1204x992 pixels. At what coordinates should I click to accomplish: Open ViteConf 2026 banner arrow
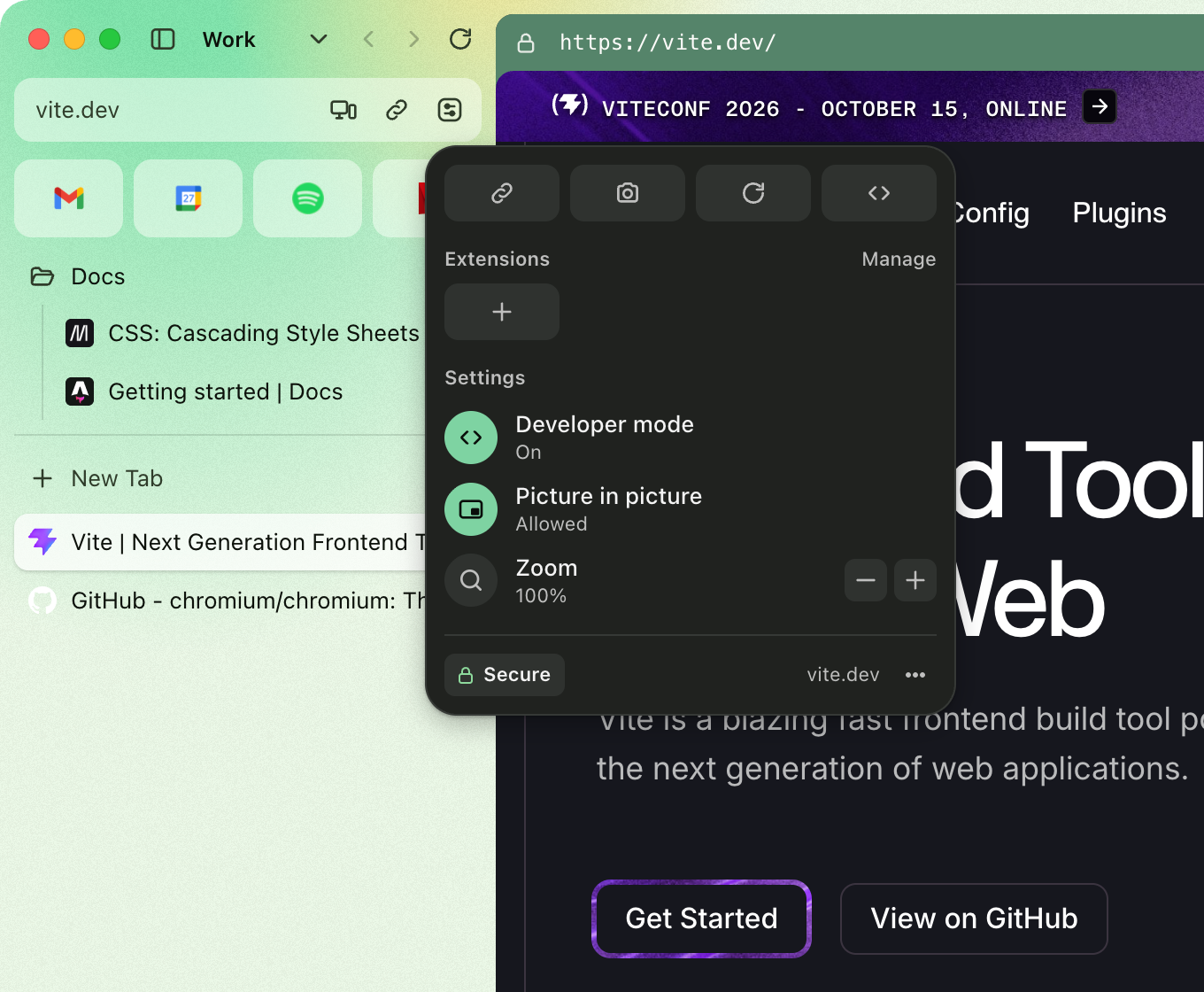1100,107
